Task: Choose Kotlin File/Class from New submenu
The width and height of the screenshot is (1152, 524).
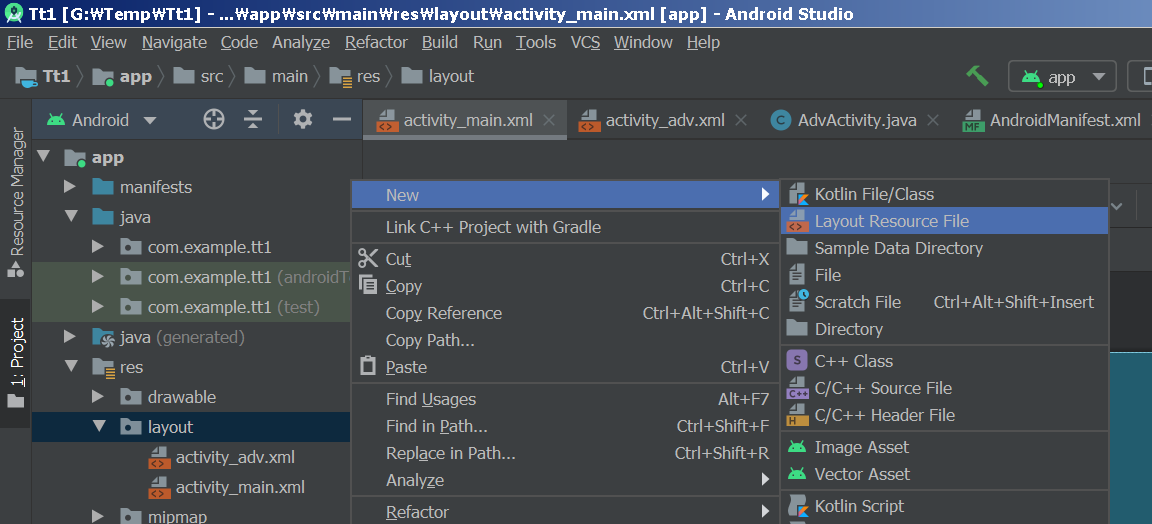Action: pos(944,194)
